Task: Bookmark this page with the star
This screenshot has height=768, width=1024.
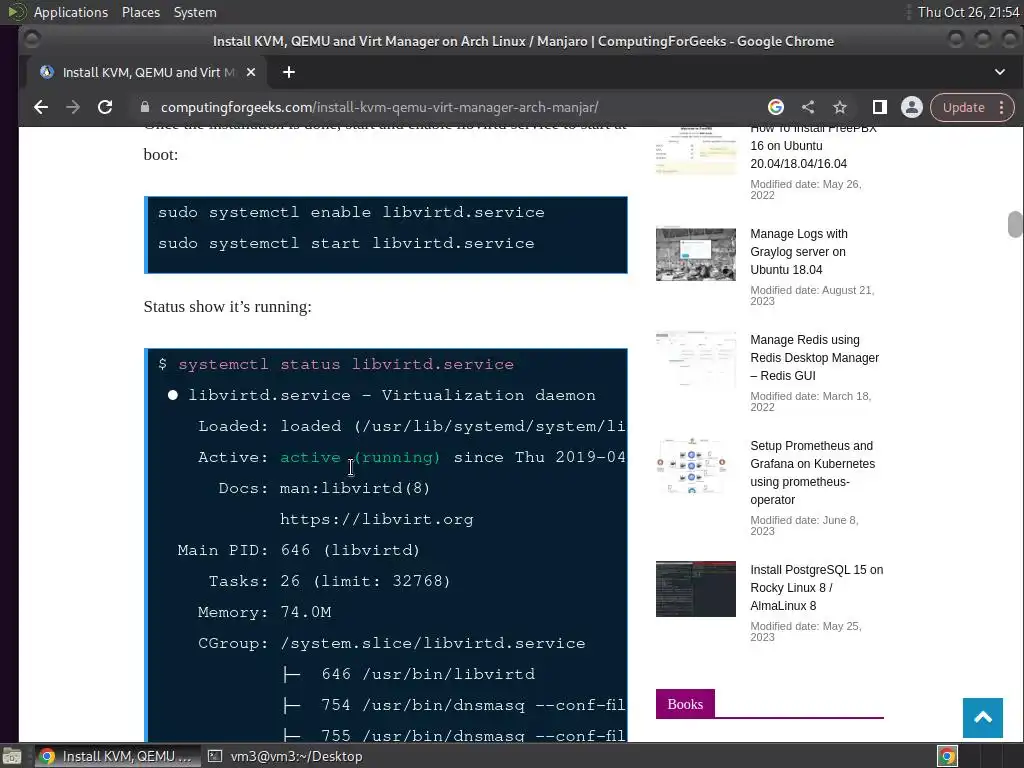Action: (840, 107)
